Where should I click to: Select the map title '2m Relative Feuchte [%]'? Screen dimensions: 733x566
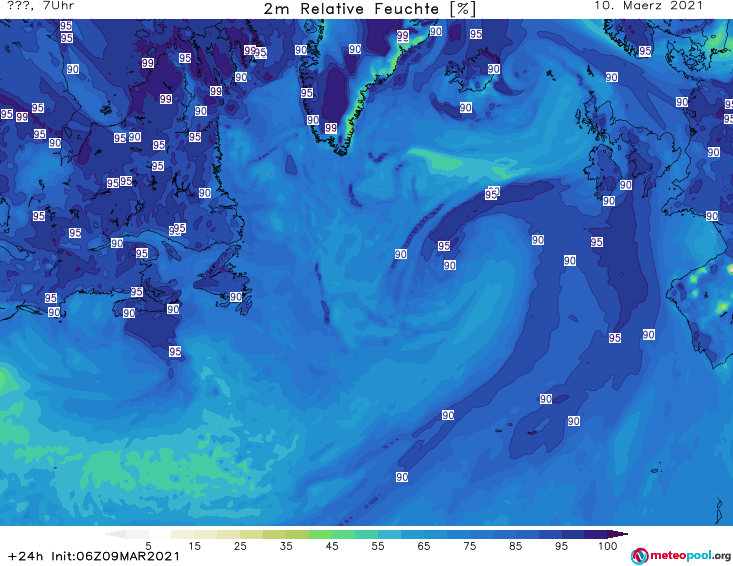pos(369,8)
